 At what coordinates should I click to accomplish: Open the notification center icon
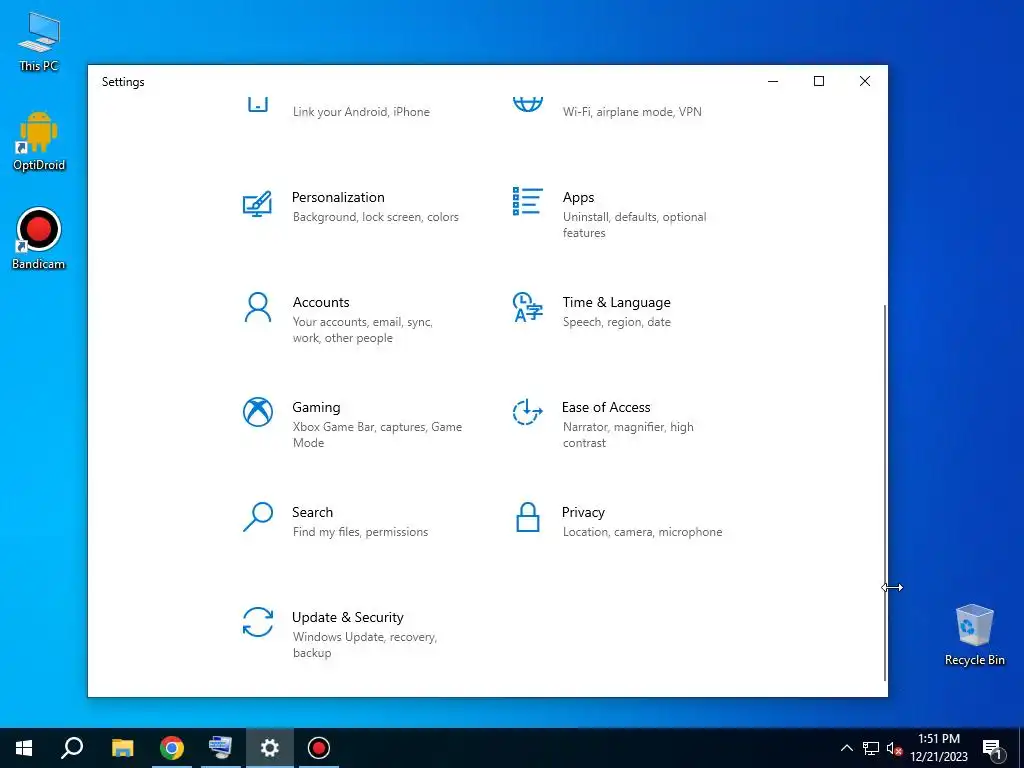(993, 749)
